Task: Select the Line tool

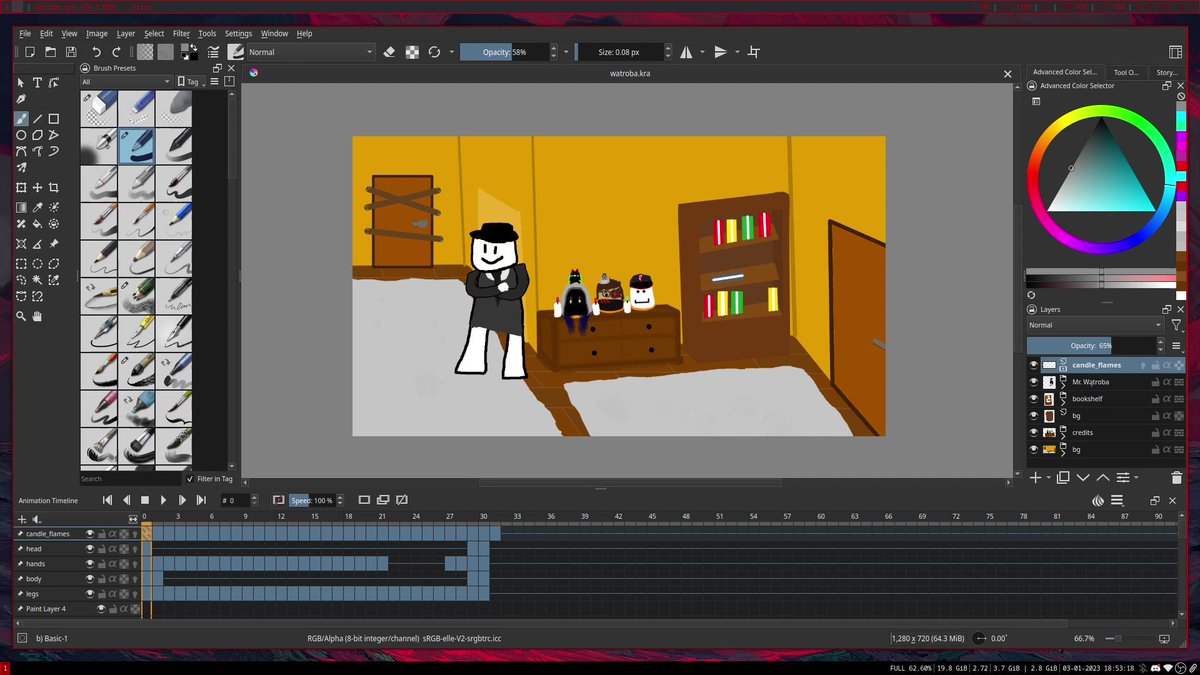Action: click(x=38, y=118)
